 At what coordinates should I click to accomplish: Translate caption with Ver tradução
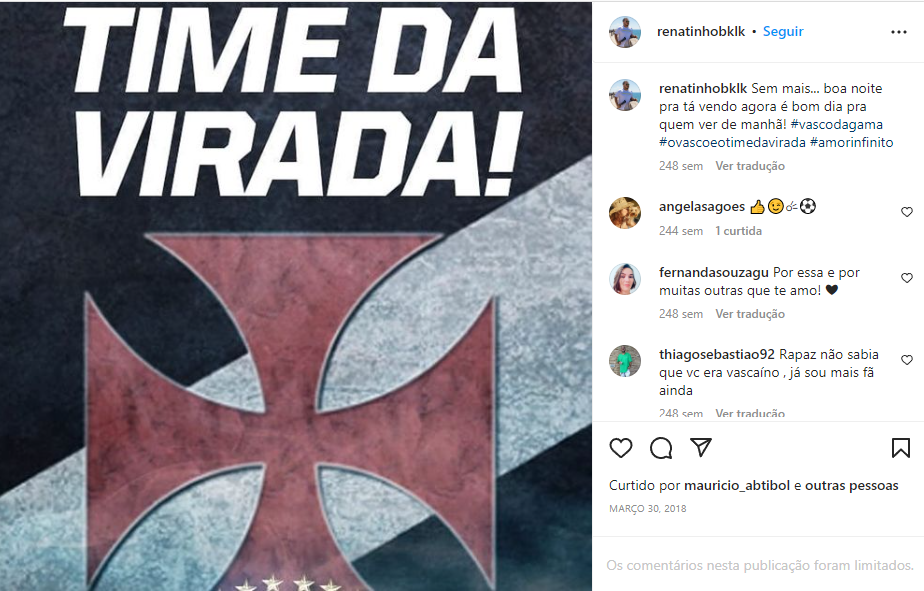(750, 166)
